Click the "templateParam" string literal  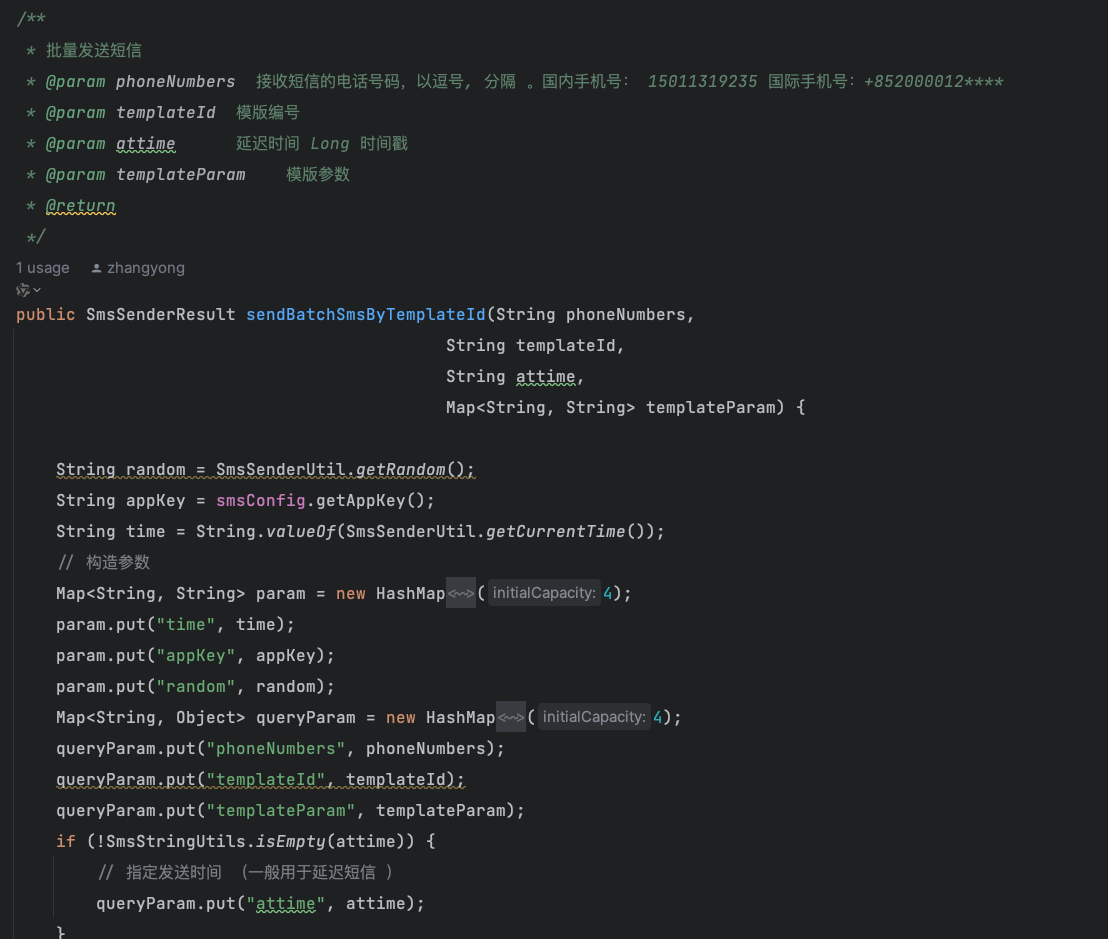pyautogui.click(x=285, y=811)
